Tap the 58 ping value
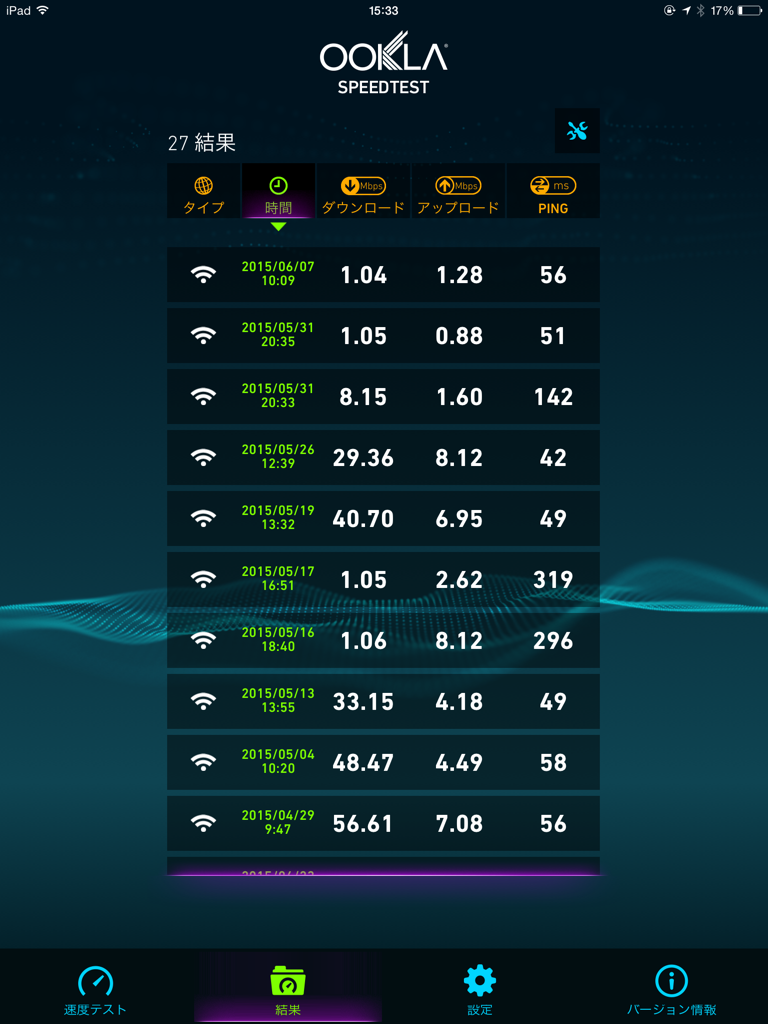 coord(553,763)
